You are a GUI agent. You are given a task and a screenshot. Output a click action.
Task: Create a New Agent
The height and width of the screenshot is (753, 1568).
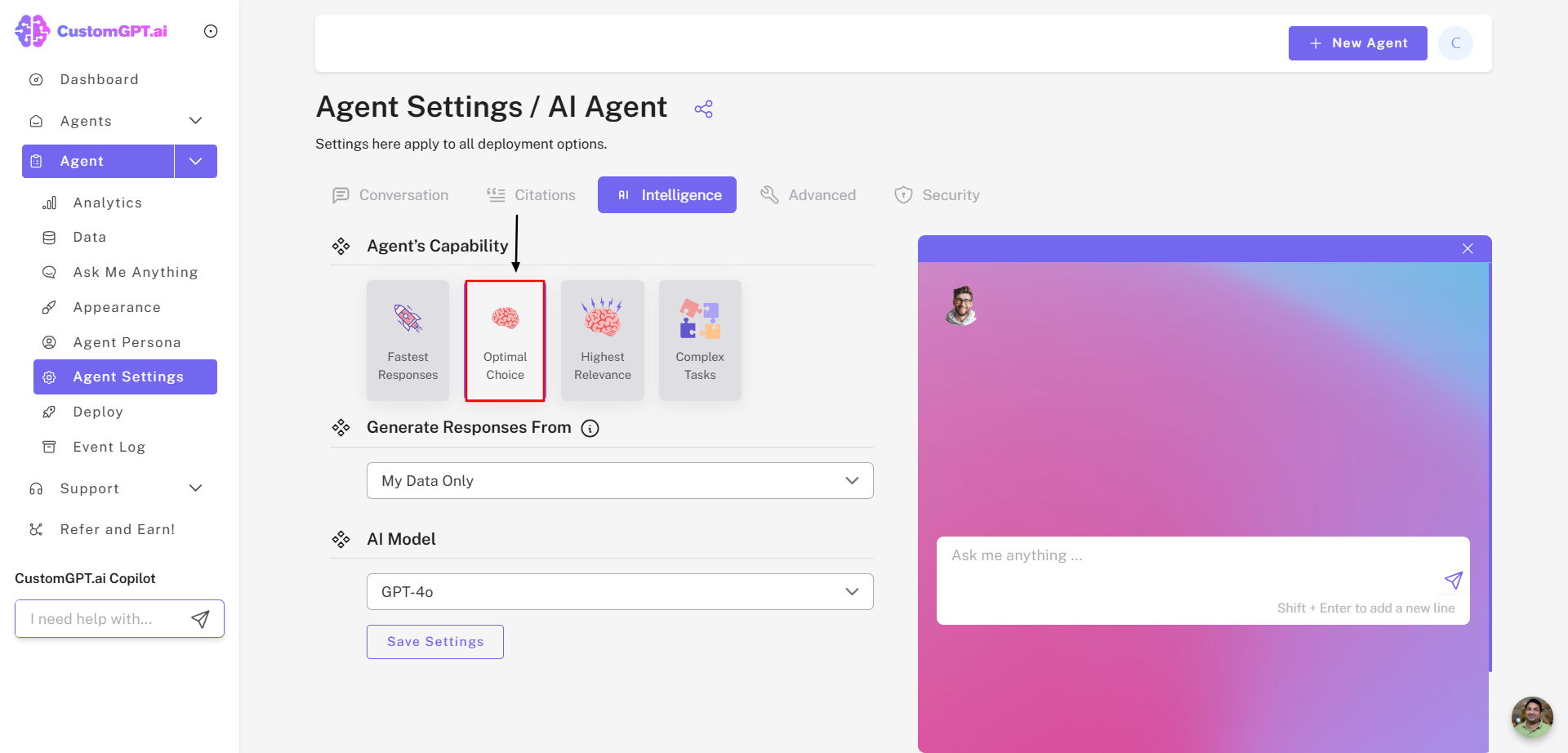(1357, 43)
